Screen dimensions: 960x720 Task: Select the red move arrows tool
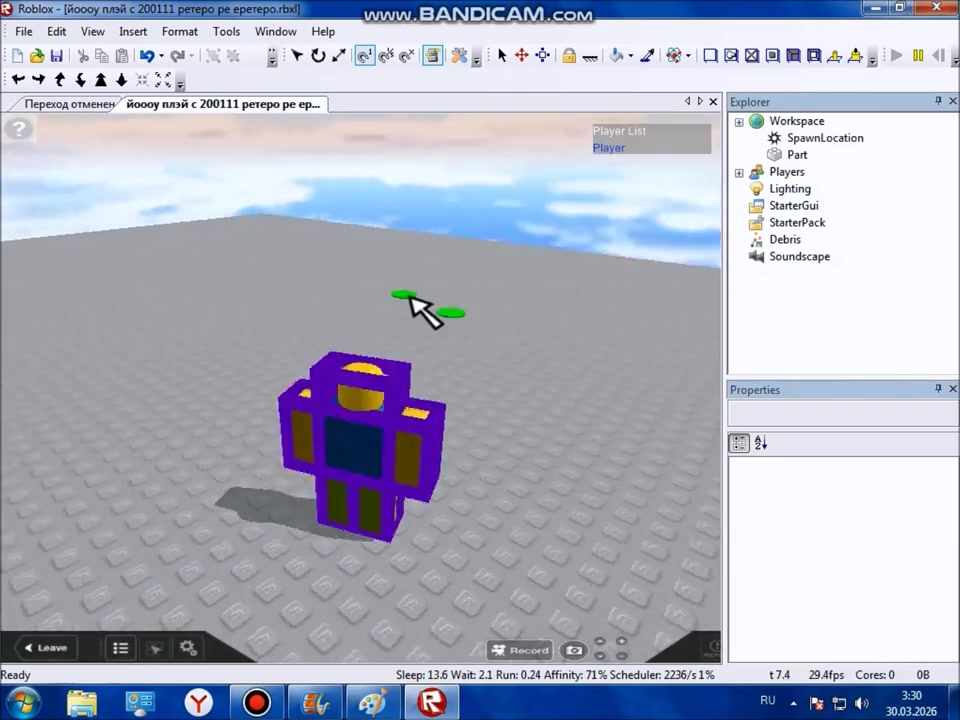pos(521,56)
